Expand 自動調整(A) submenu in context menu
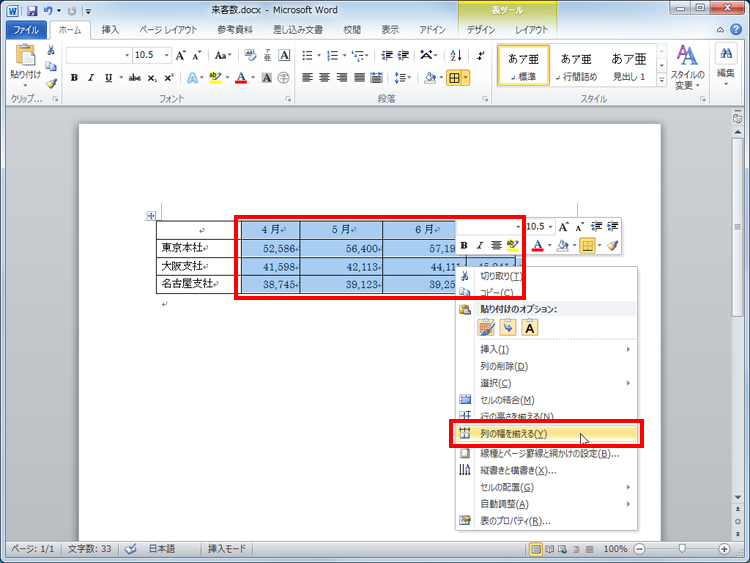Image resolution: width=750 pixels, height=563 pixels. (x=546, y=504)
